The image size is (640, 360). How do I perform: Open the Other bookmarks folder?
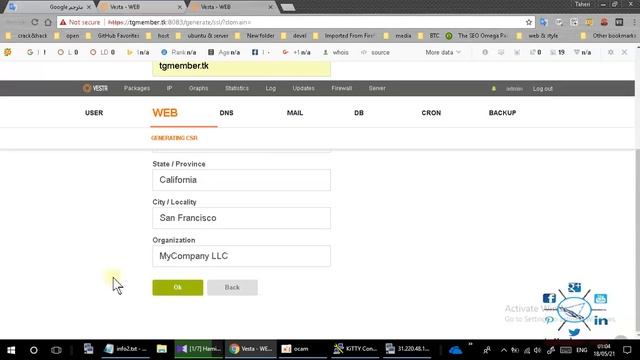coord(609,36)
